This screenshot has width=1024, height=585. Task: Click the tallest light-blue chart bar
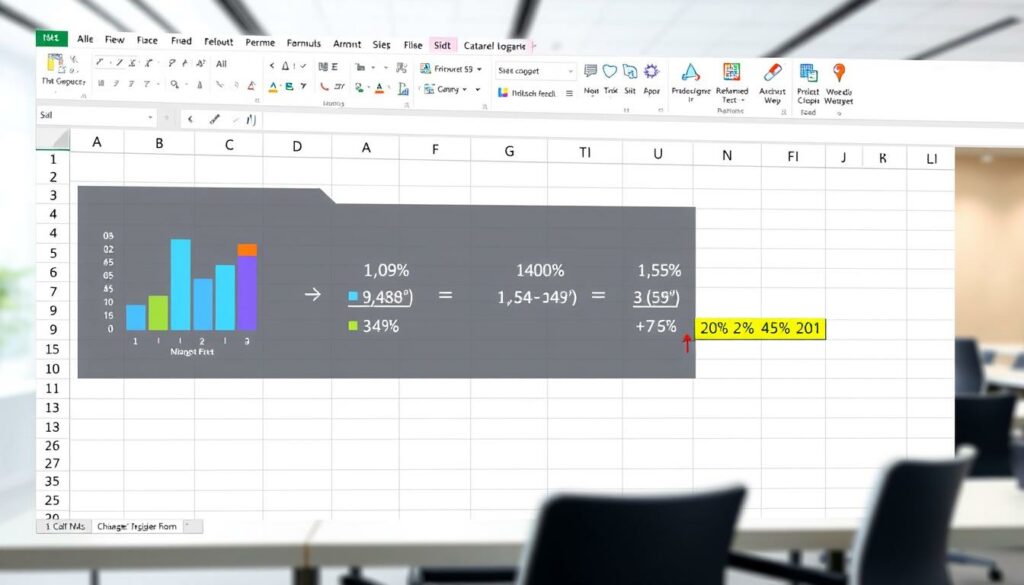pos(181,285)
